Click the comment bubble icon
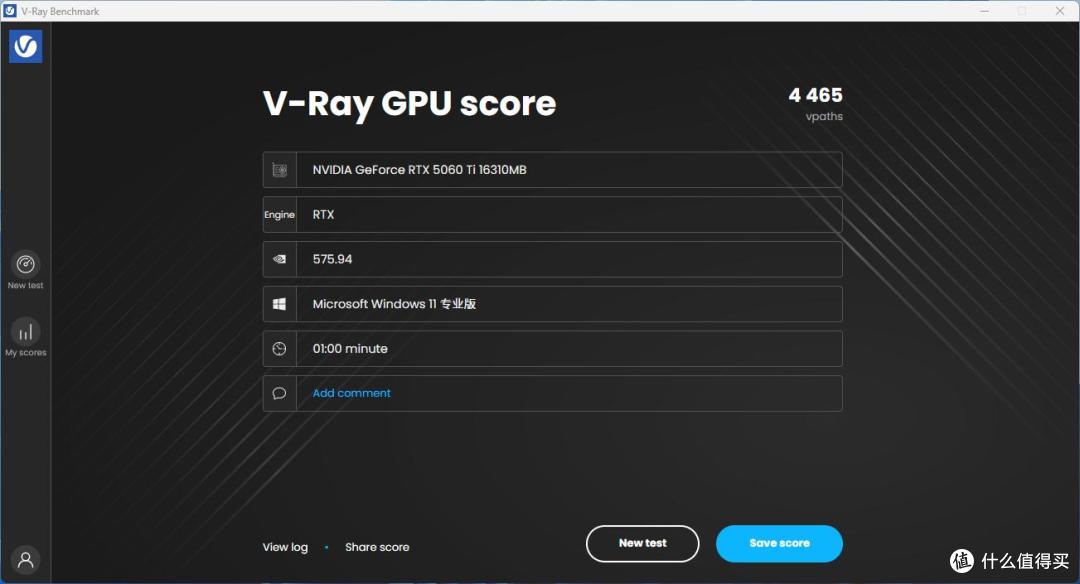 [x=280, y=393]
